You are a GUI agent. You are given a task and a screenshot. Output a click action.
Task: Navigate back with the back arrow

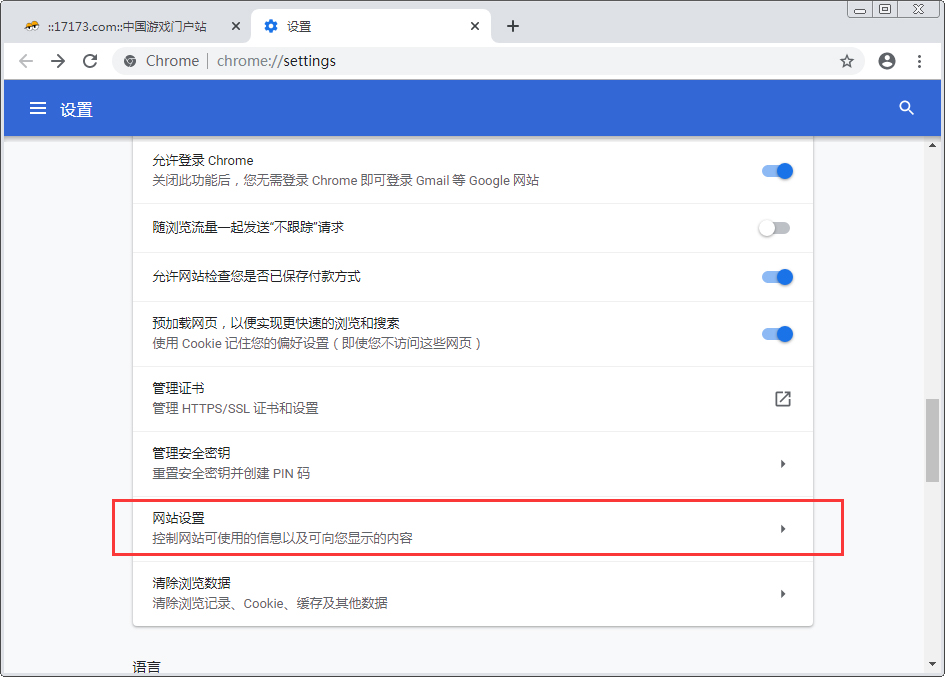(26, 60)
